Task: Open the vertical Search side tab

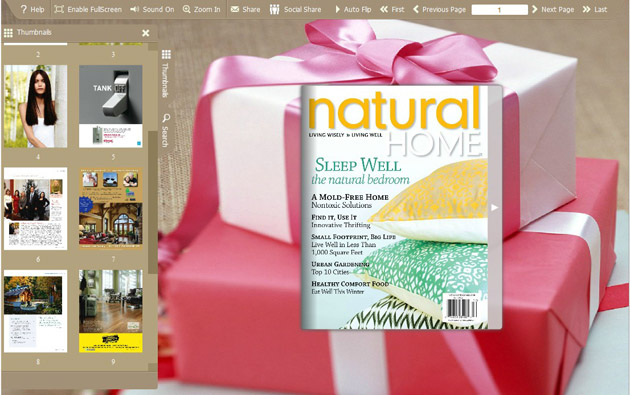Action: [166, 130]
